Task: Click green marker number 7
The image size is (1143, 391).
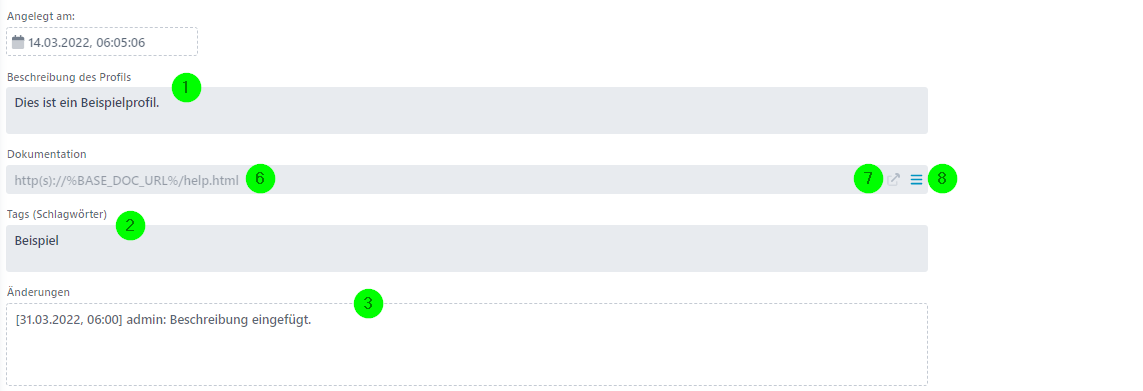Action: pyautogui.click(x=868, y=179)
